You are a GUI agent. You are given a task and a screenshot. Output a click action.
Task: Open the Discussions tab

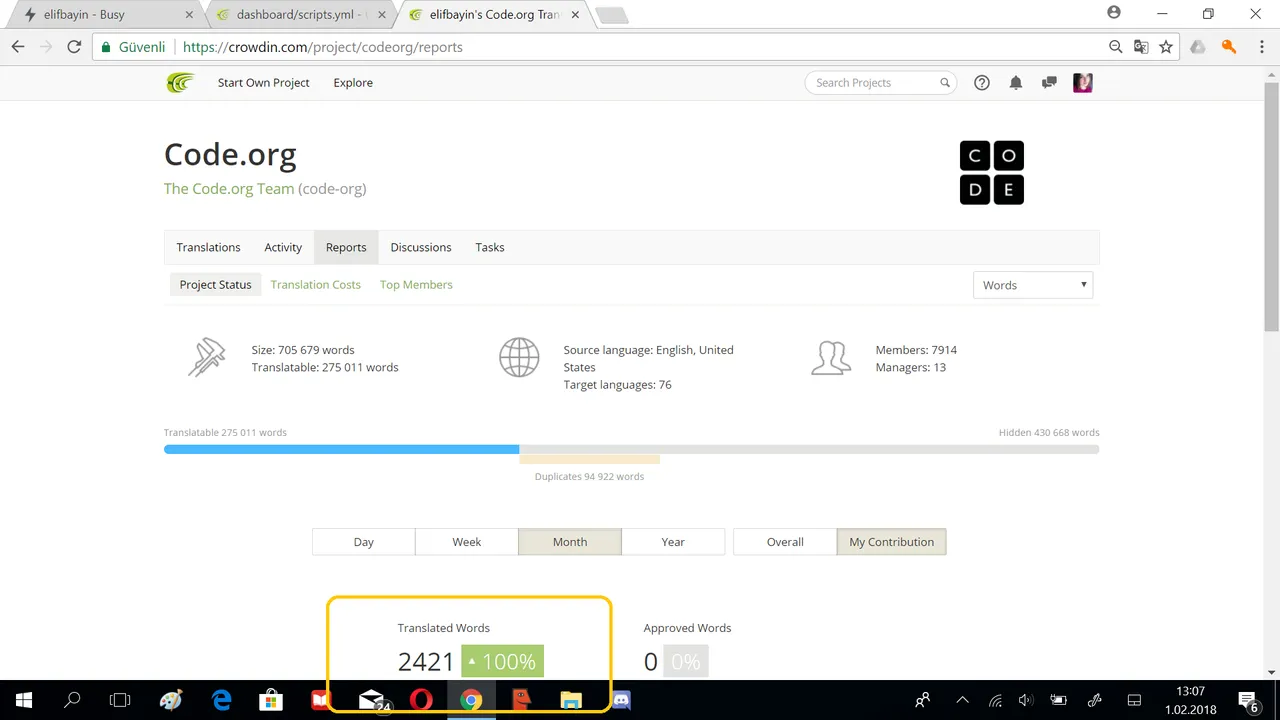421,247
